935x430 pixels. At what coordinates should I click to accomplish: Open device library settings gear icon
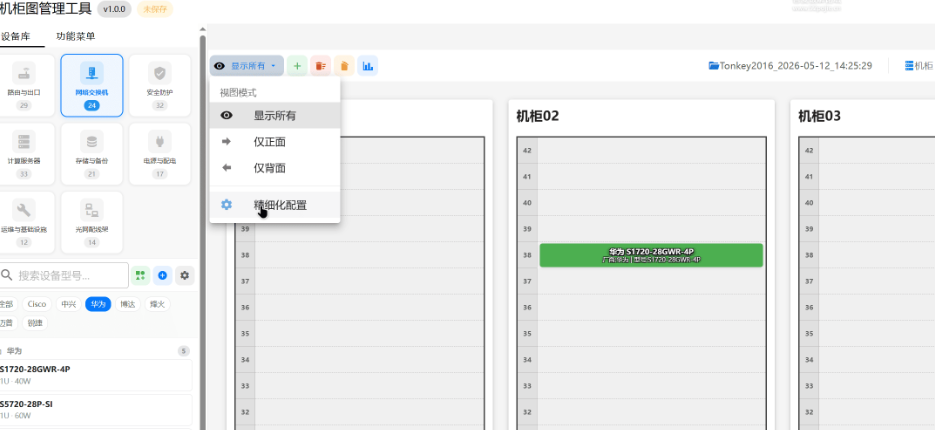point(185,276)
